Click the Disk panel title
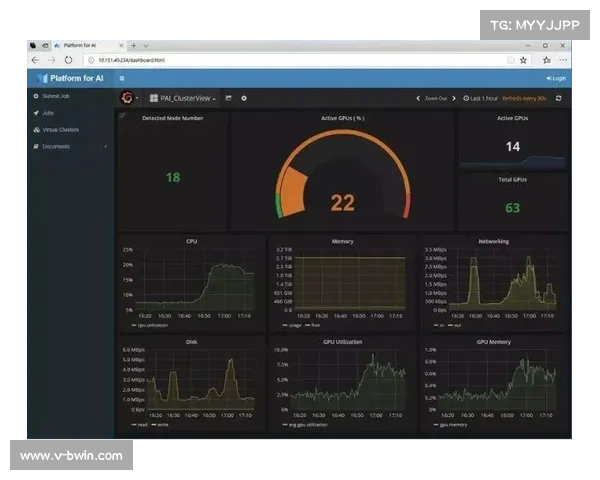The image size is (600, 480). [191, 342]
